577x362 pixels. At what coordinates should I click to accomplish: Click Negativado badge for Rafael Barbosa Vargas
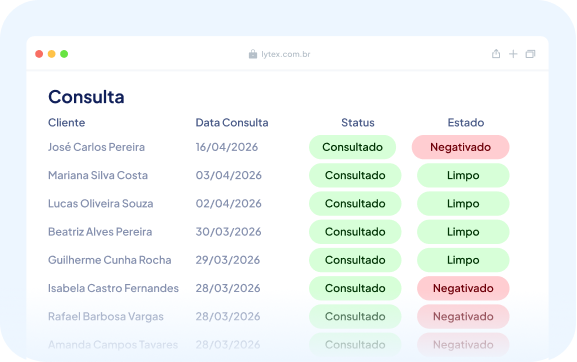463,316
